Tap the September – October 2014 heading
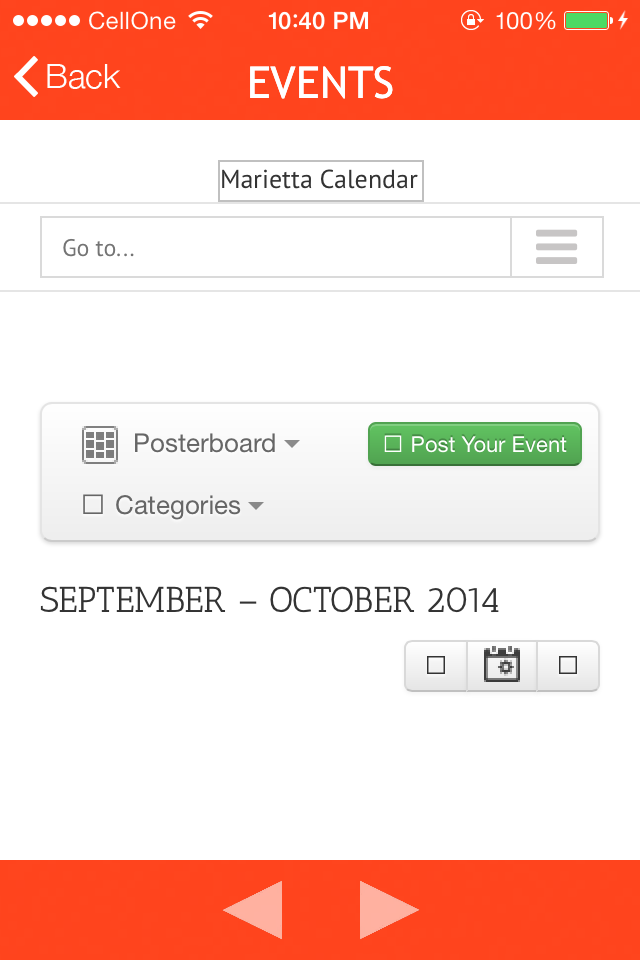Screen dimensions: 640x960 pyautogui.click(x=269, y=601)
